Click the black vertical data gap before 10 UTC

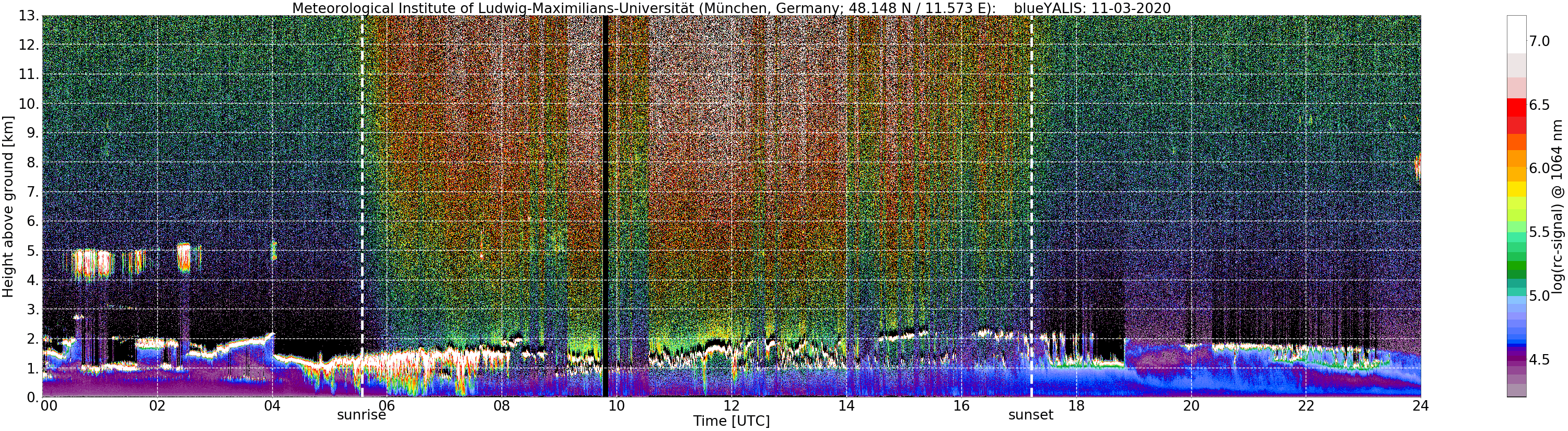(605, 206)
